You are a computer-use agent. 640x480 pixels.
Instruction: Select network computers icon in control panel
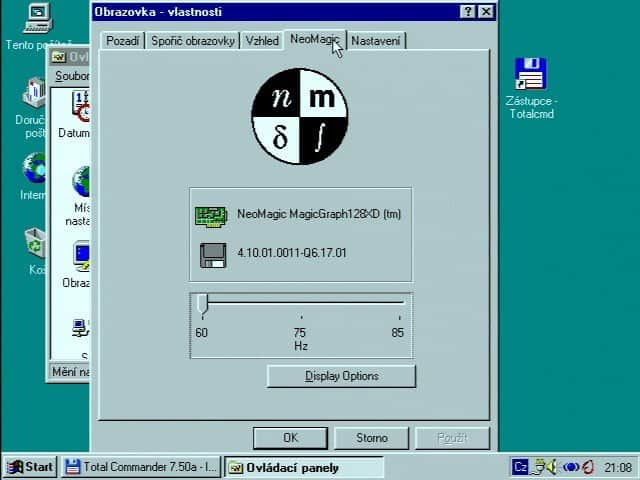[x=81, y=328]
